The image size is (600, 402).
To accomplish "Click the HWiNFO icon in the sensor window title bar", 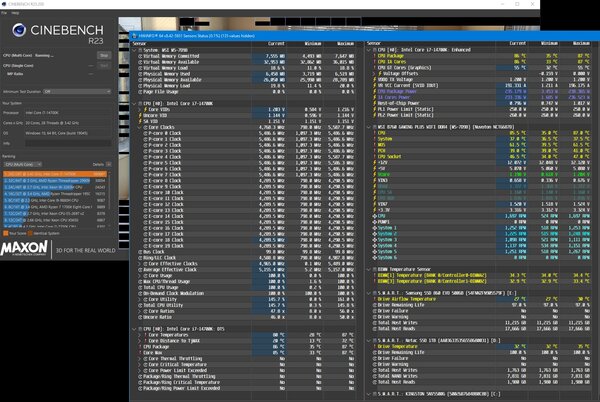I will click(134, 36).
